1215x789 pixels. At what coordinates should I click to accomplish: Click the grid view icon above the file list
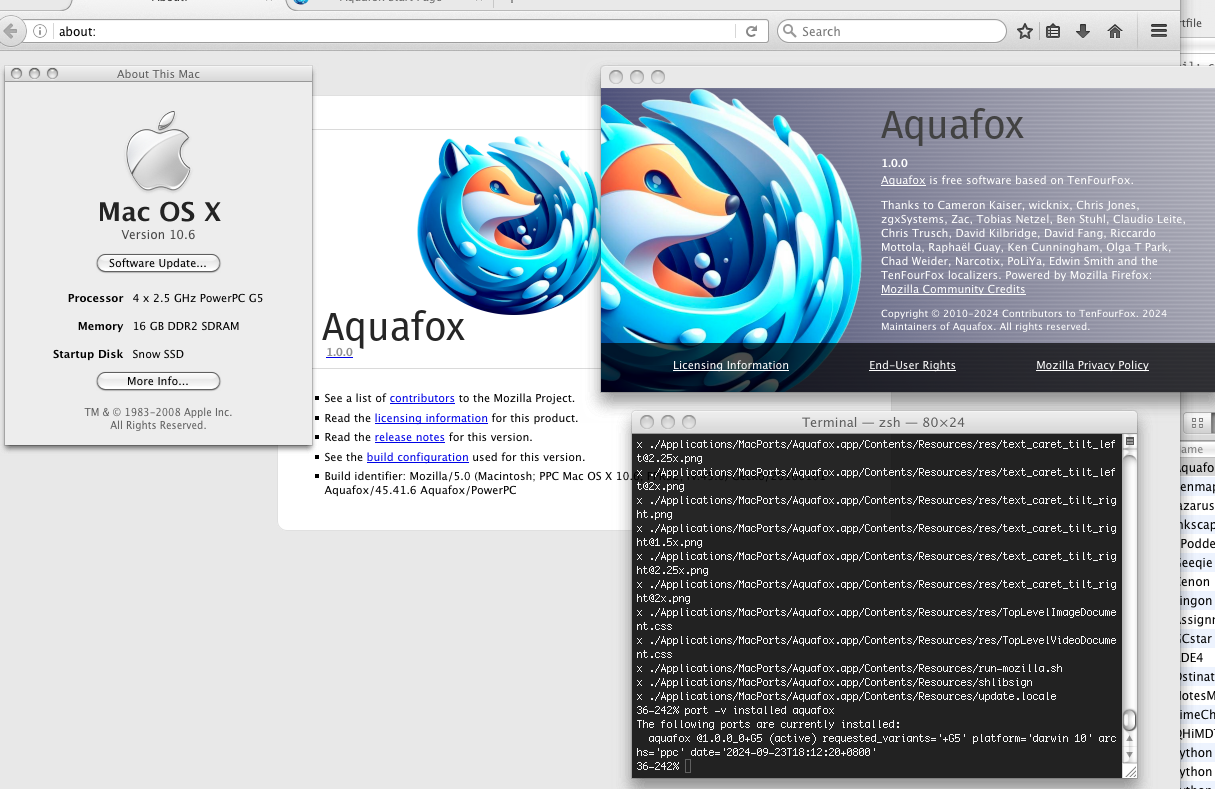[x=1197, y=422]
